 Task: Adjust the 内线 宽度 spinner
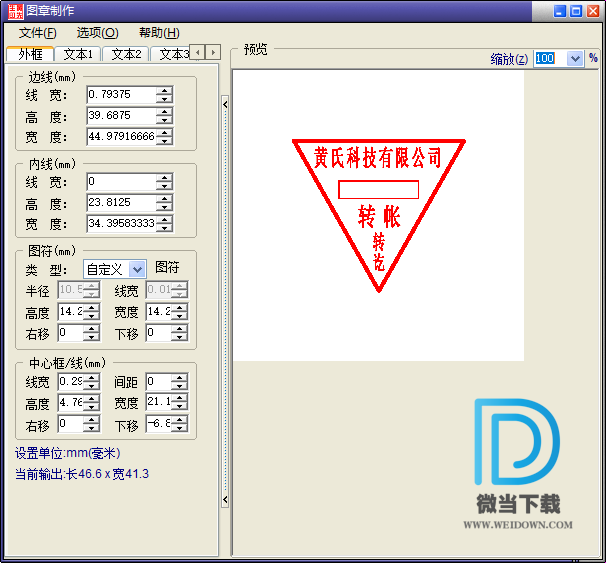tap(164, 223)
